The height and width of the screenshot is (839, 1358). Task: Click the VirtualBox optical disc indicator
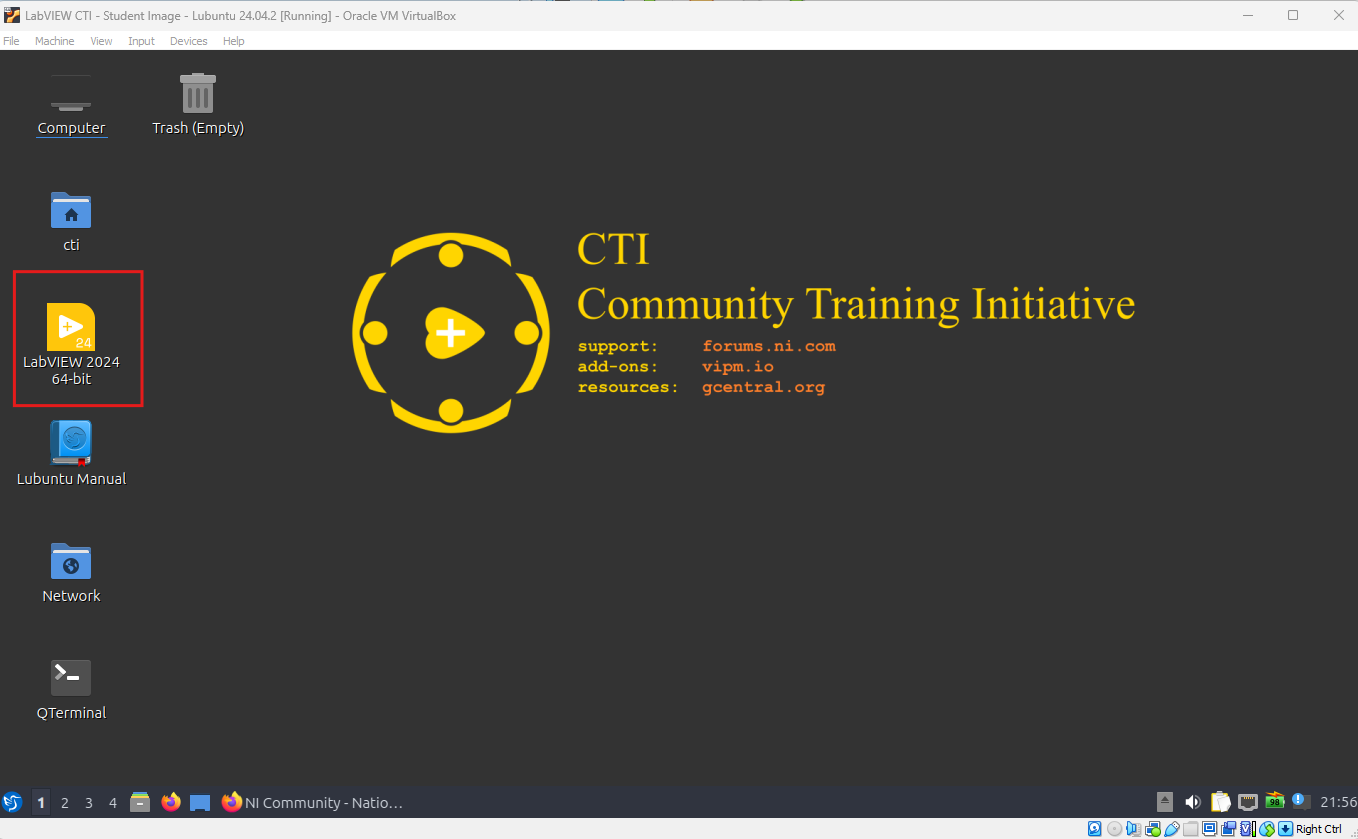pyautogui.click(x=1114, y=829)
